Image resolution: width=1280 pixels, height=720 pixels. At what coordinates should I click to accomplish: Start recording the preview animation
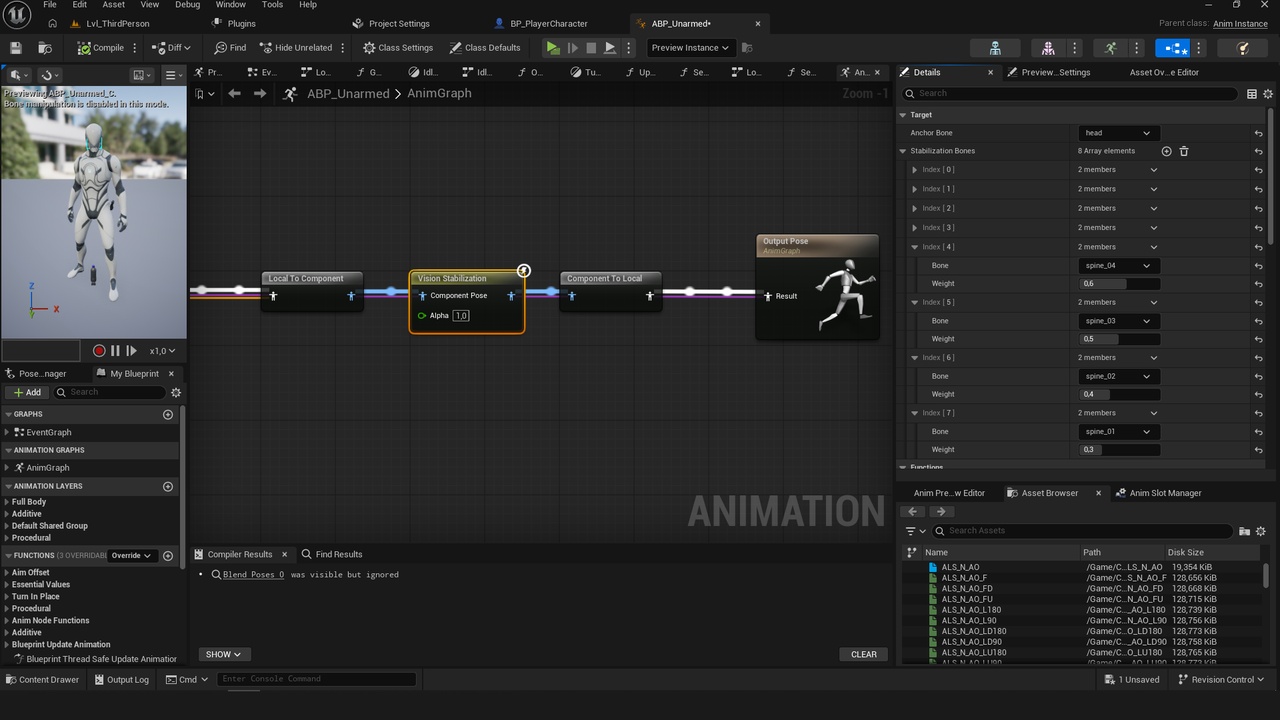[x=99, y=351]
